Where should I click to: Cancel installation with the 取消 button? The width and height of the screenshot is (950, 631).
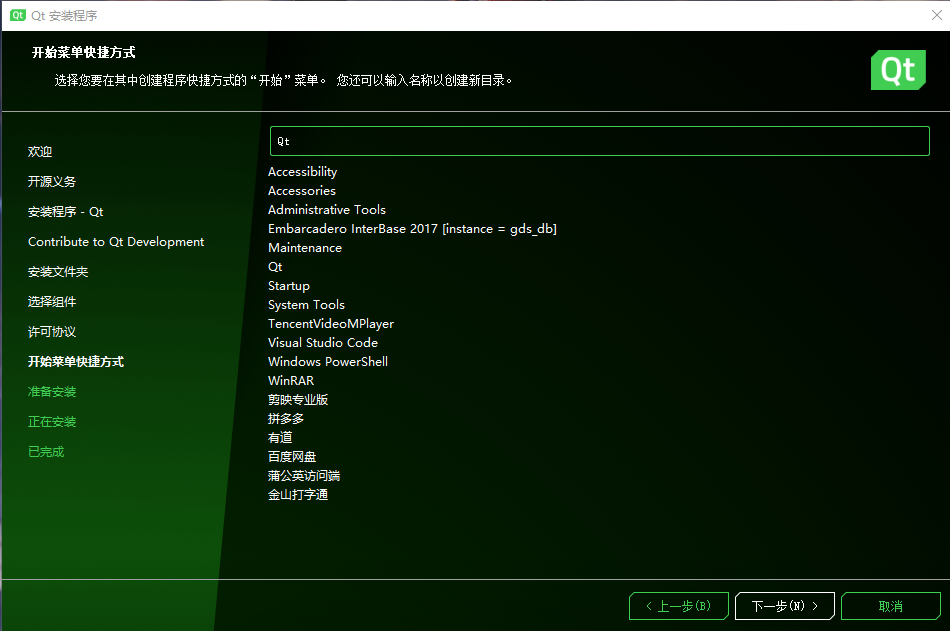coord(891,606)
